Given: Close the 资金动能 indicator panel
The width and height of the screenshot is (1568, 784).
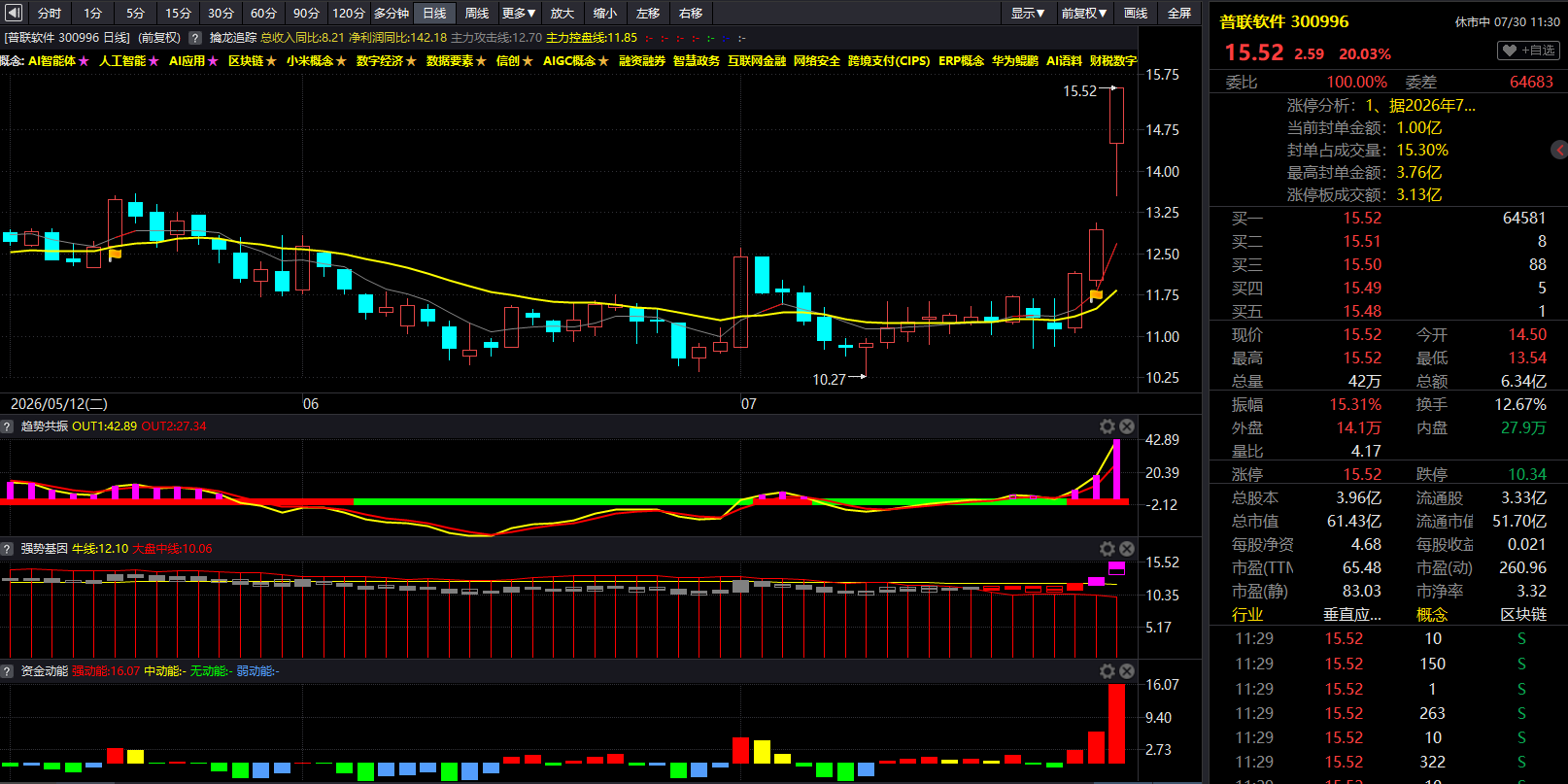Looking at the screenshot, I should pos(1127,671).
